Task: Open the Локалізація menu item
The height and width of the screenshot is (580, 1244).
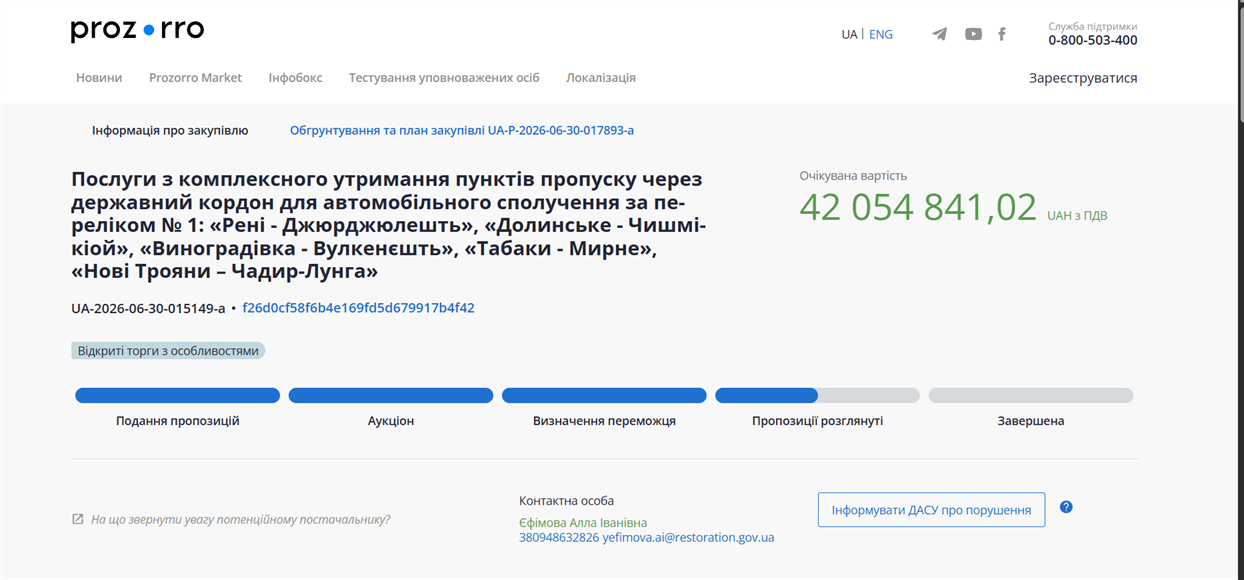Action: [601, 78]
